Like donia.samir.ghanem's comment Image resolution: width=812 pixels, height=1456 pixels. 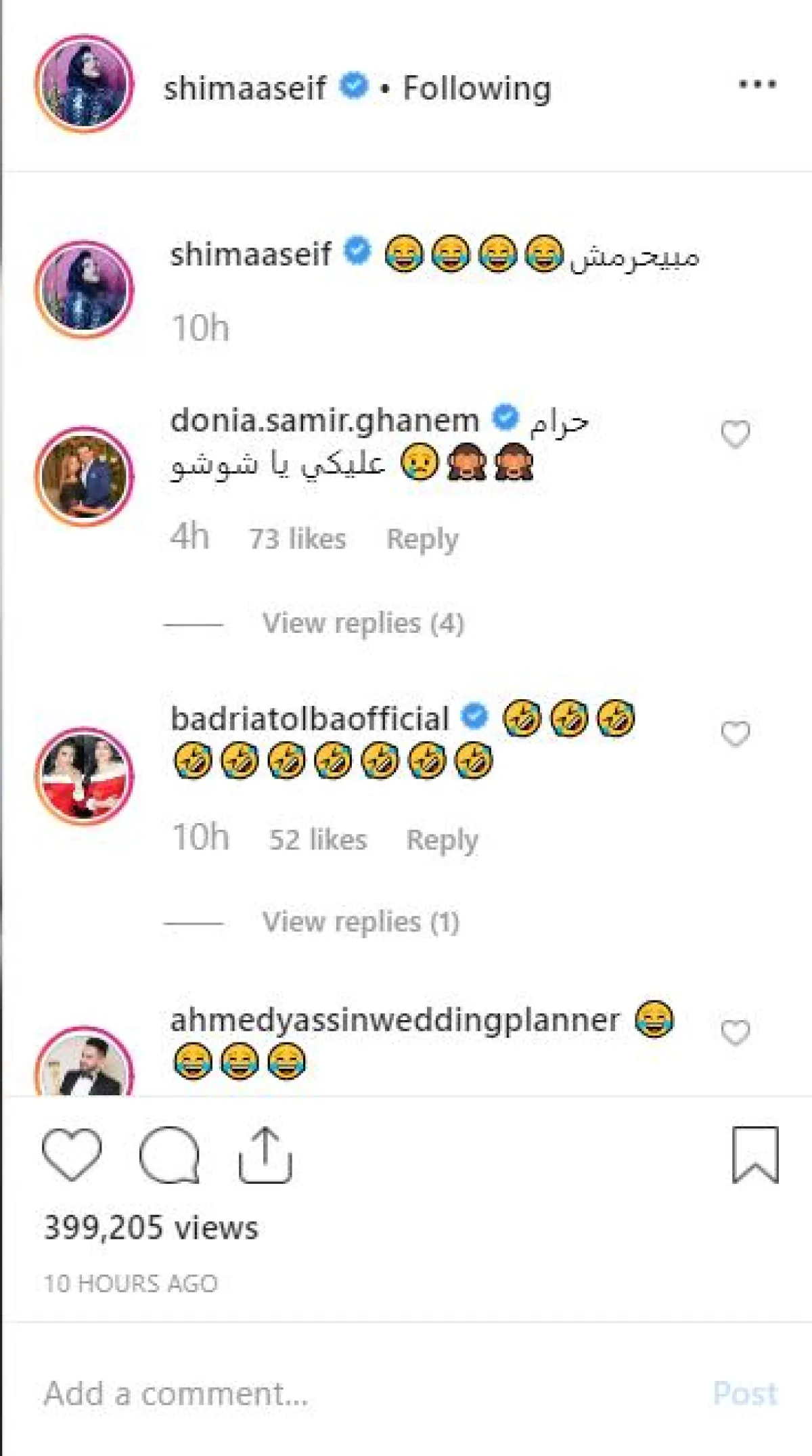tap(736, 434)
